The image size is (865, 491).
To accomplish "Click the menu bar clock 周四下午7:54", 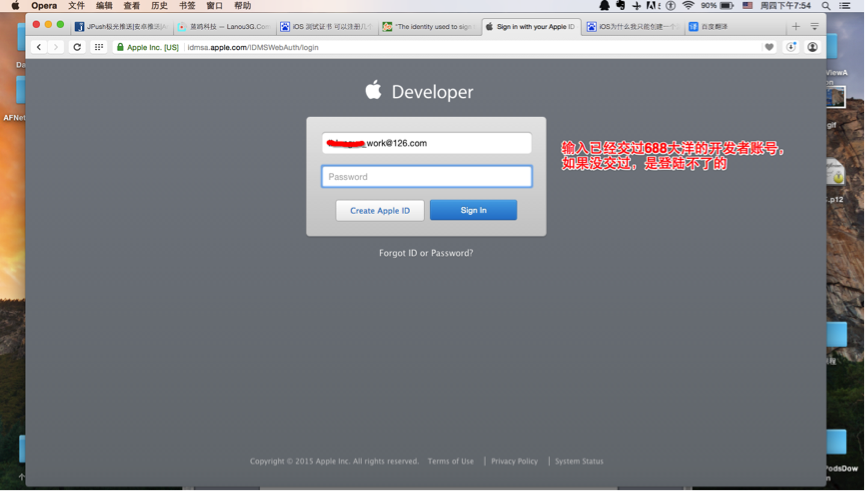I will tap(786, 6).
